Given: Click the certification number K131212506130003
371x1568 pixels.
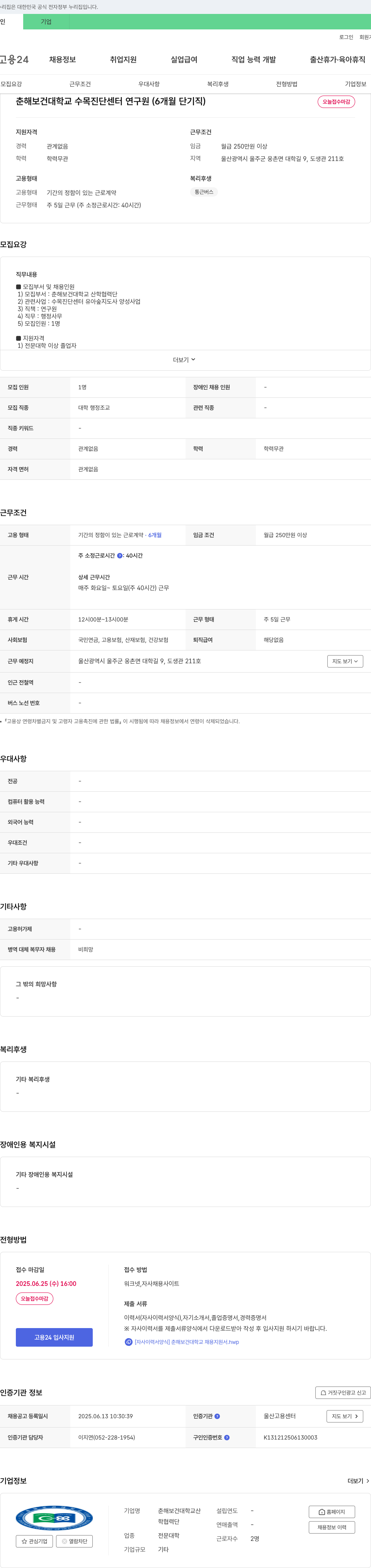Looking at the screenshot, I should (x=290, y=1437).
